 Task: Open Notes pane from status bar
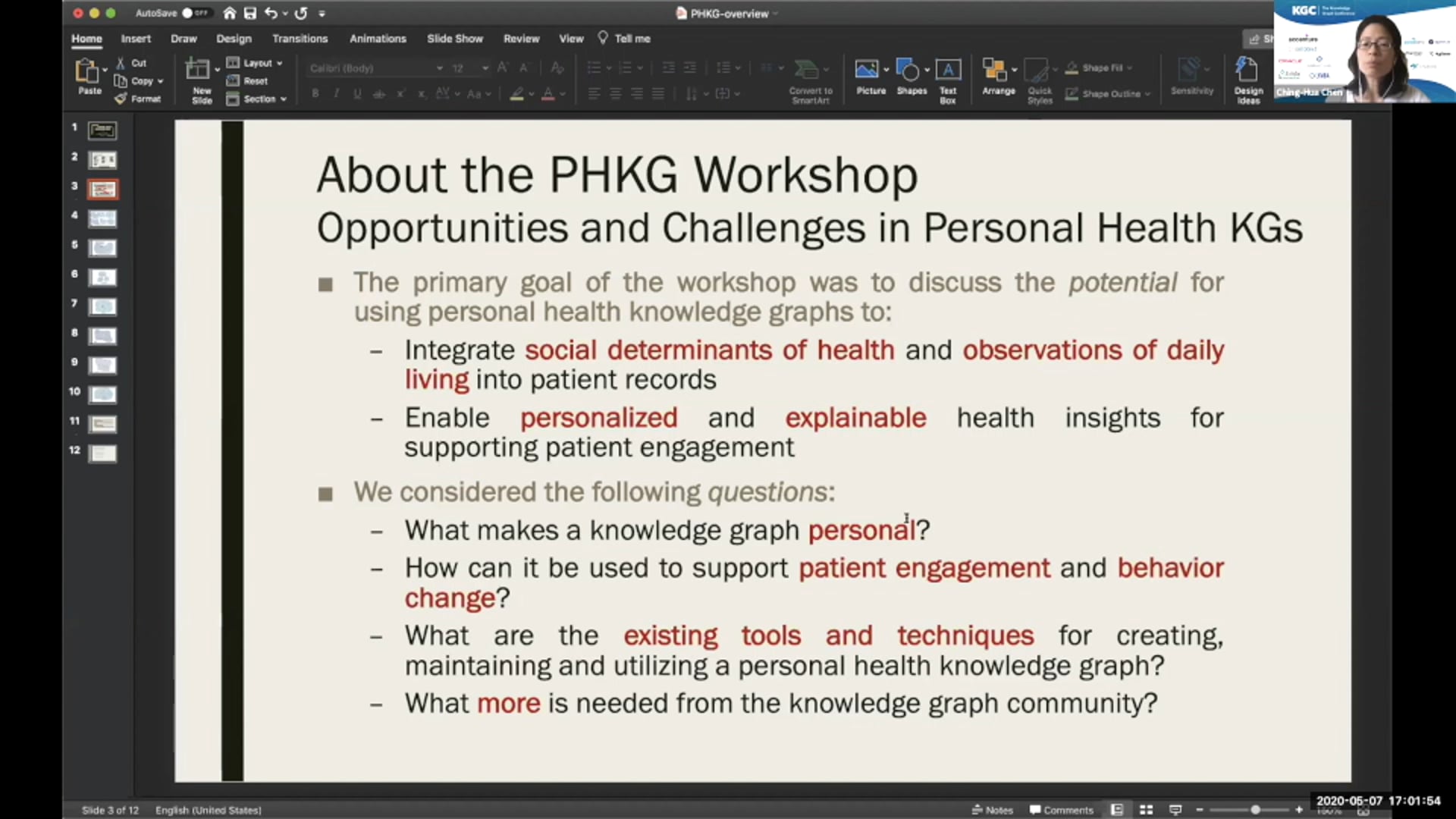pyautogui.click(x=993, y=809)
